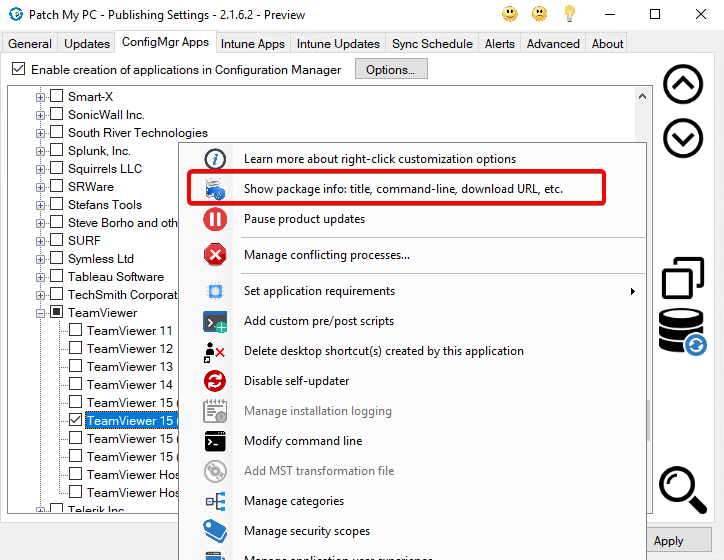
Task: Choose Disable self-updater menu entry
Action: pos(296,381)
